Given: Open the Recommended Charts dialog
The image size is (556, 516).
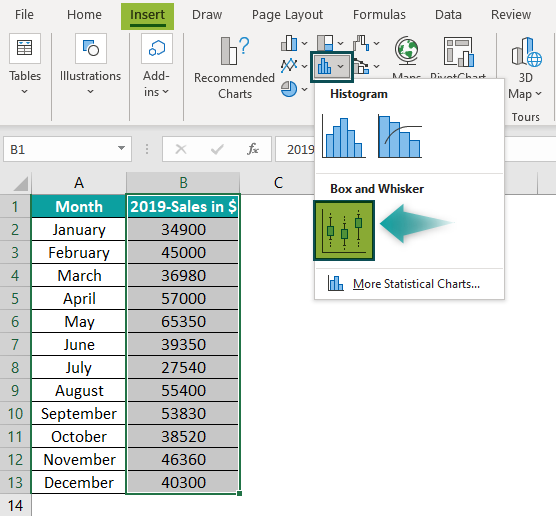Looking at the screenshot, I should pos(234,68).
